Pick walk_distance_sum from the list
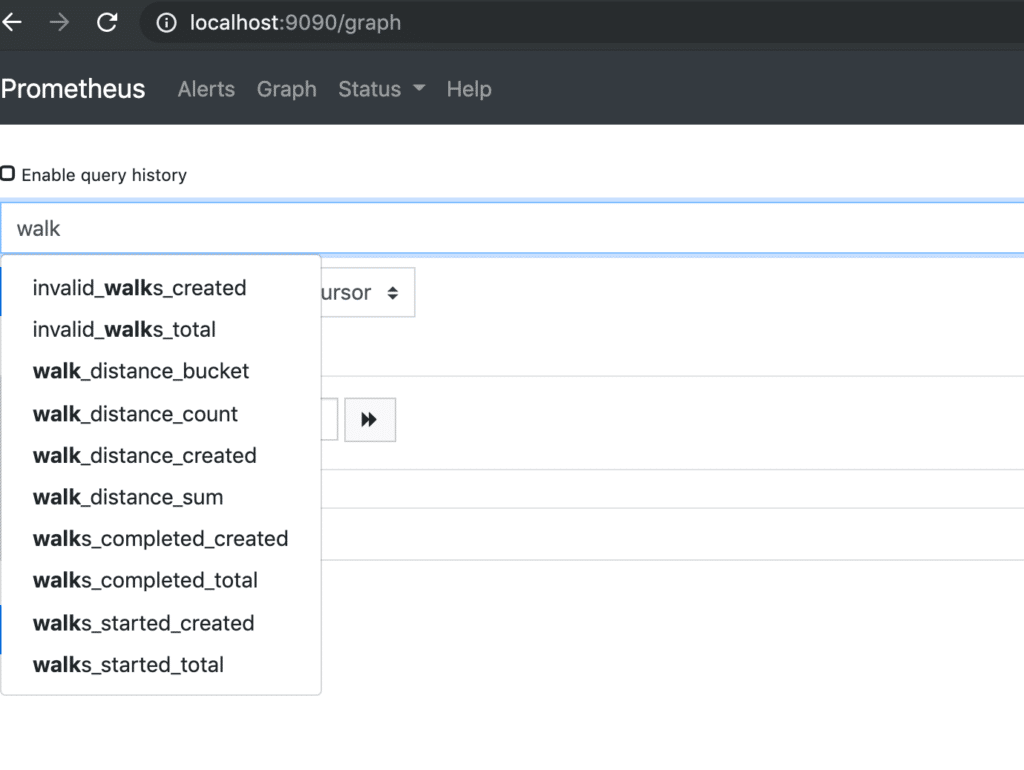The height and width of the screenshot is (770, 1024). (128, 497)
